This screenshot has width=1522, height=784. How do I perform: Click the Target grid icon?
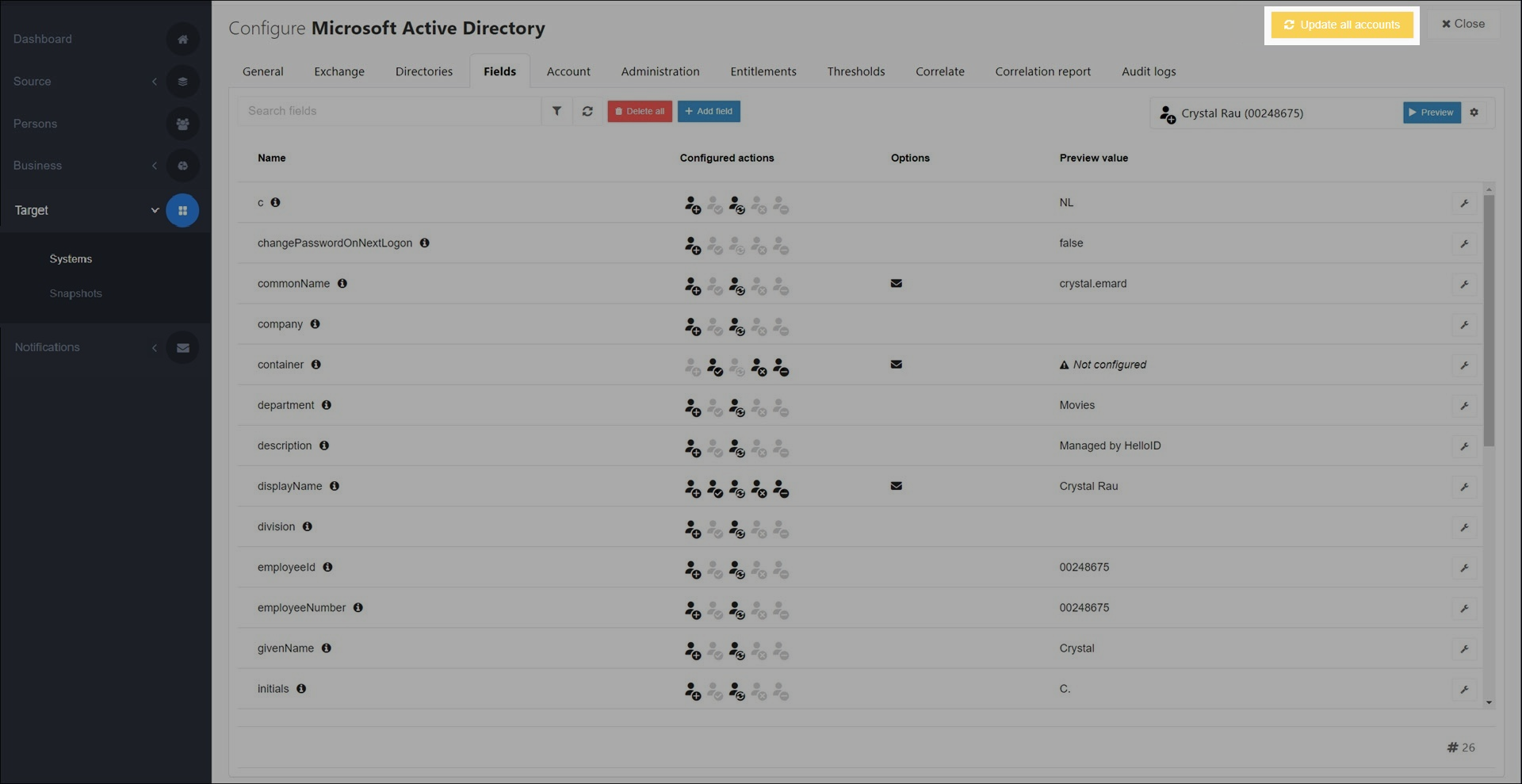point(182,210)
